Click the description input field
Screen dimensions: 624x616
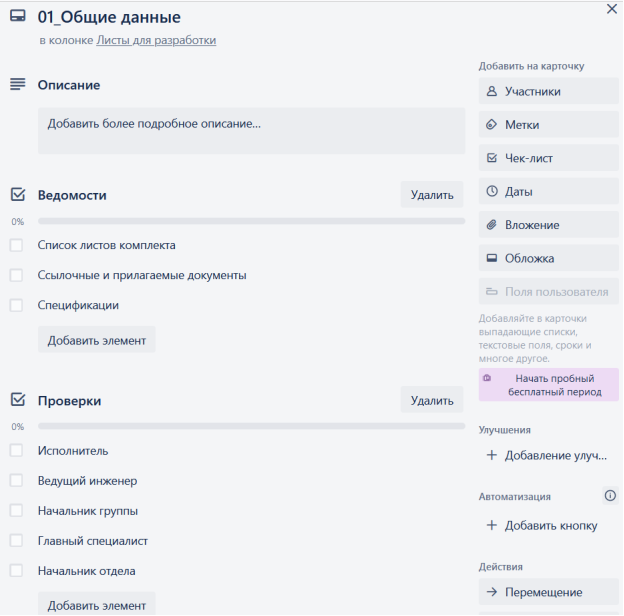pyautogui.click(x=252, y=131)
